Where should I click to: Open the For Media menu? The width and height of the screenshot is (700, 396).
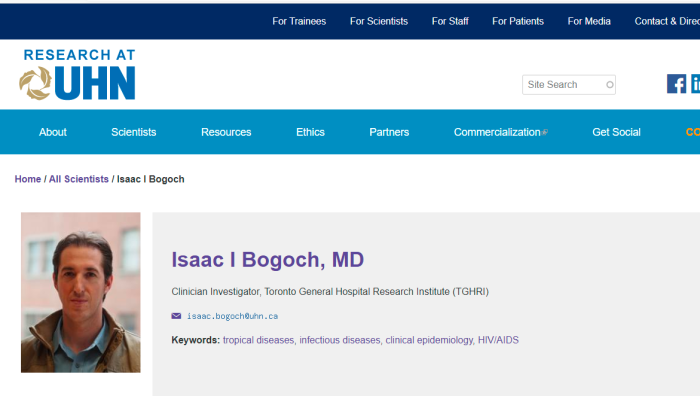coord(589,21)
